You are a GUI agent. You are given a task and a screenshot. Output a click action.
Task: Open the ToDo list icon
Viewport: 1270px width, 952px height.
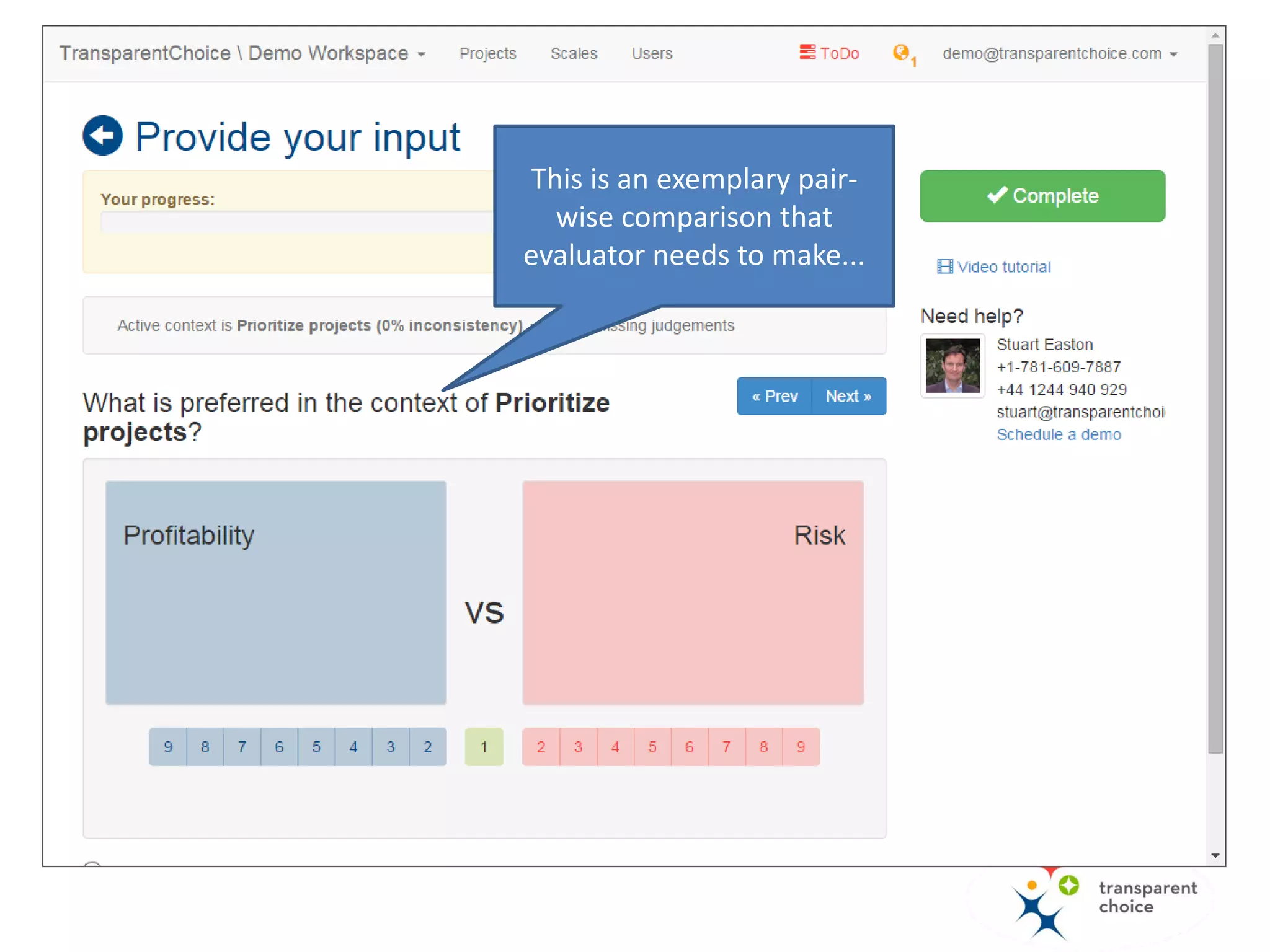tap(807, 52)
